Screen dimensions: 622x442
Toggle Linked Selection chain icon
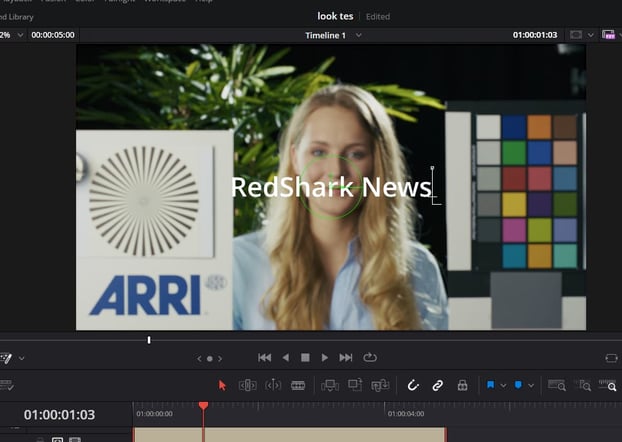pyautogui.click(x=438, y=385)
